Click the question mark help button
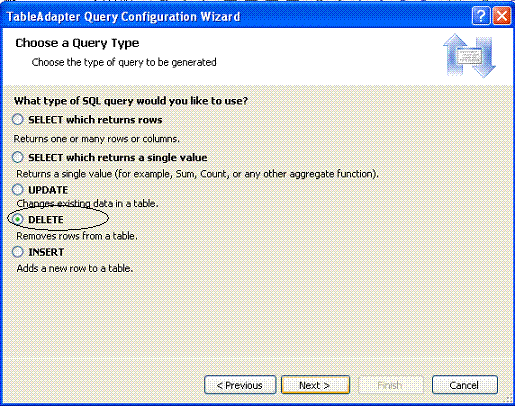 tap(481, 15)
